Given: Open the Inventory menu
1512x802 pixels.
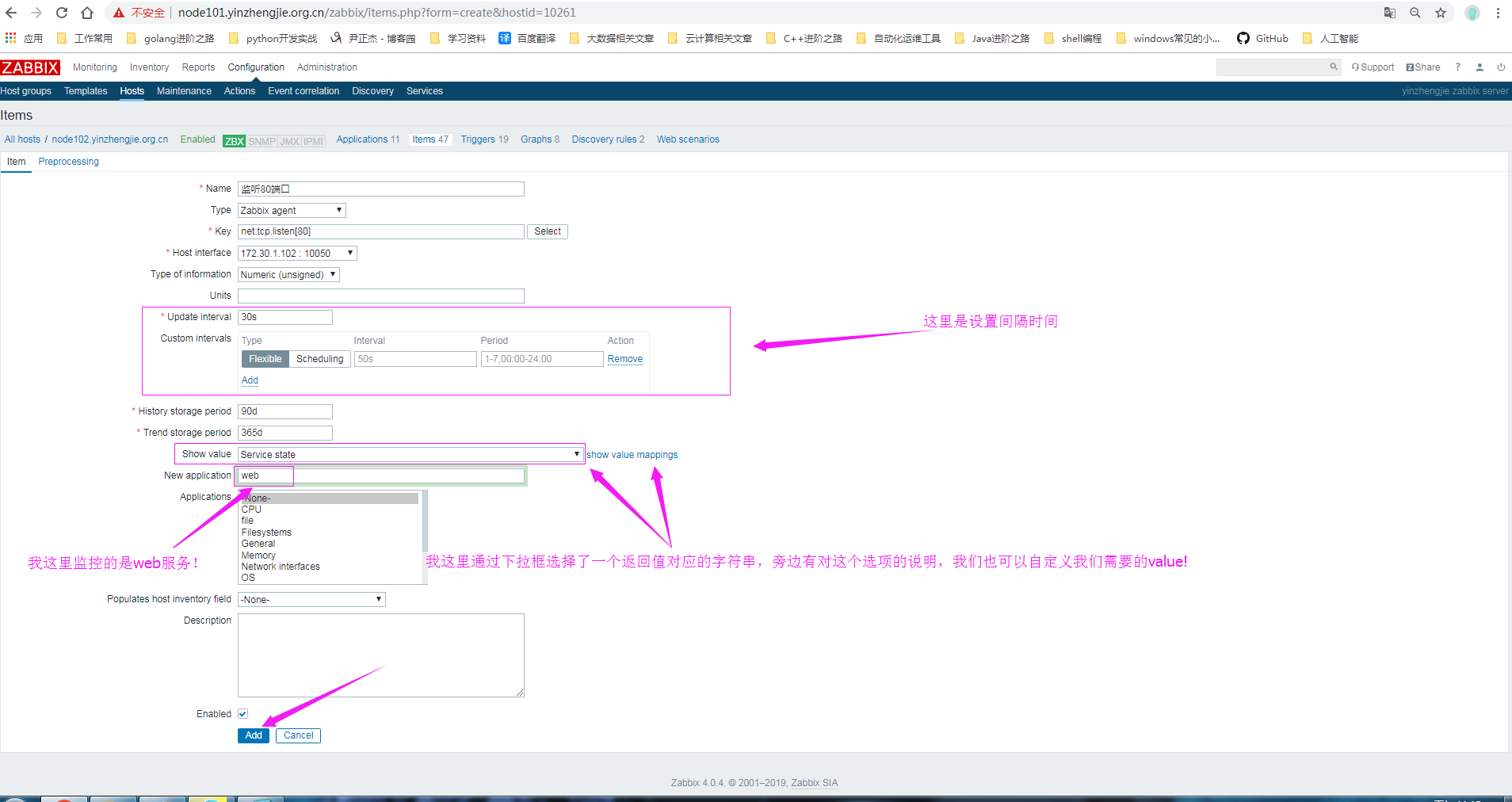Looking at the screenshot, I should (x=150, y=67).
